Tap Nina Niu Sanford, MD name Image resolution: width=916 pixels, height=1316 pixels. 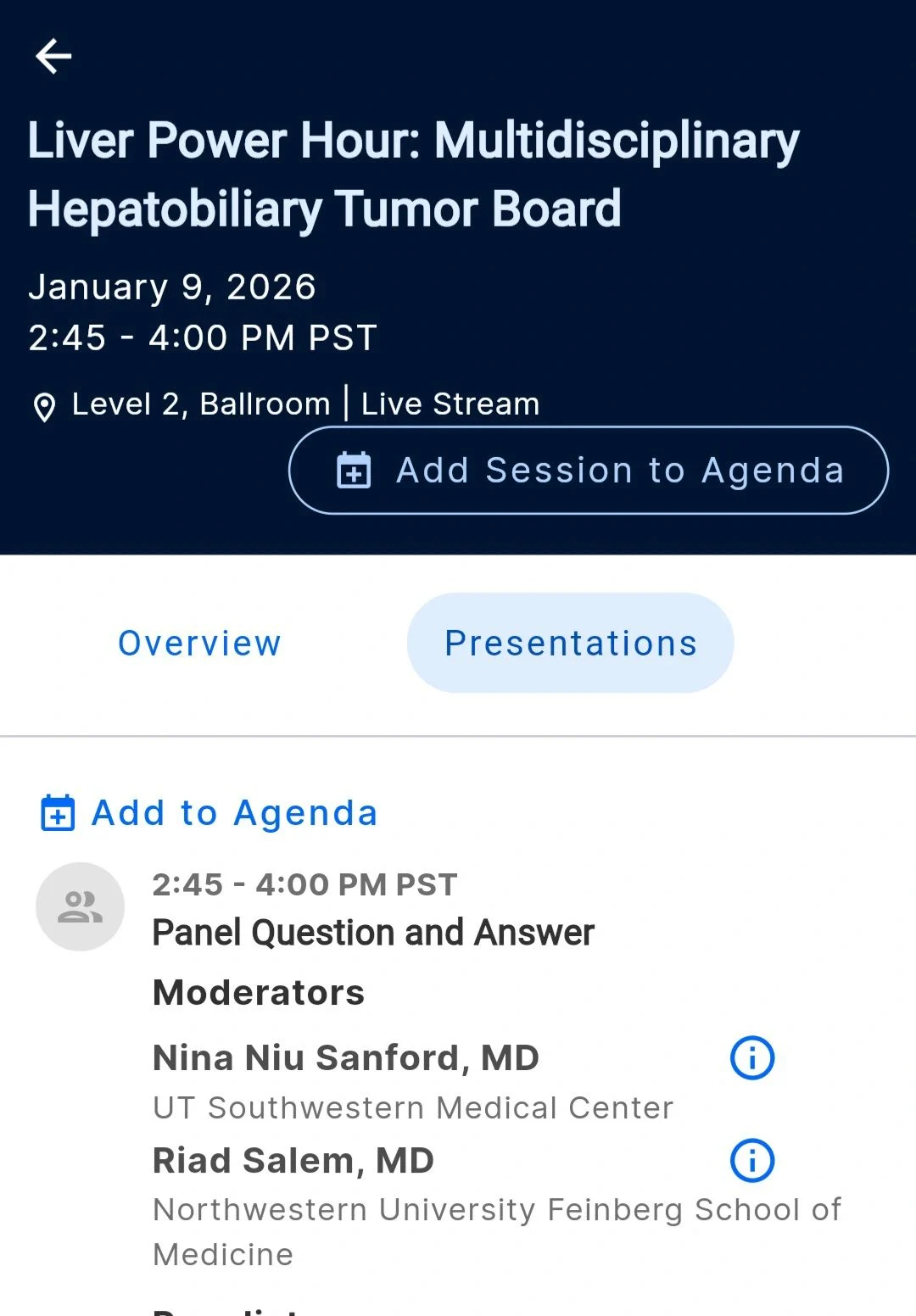345,1057
